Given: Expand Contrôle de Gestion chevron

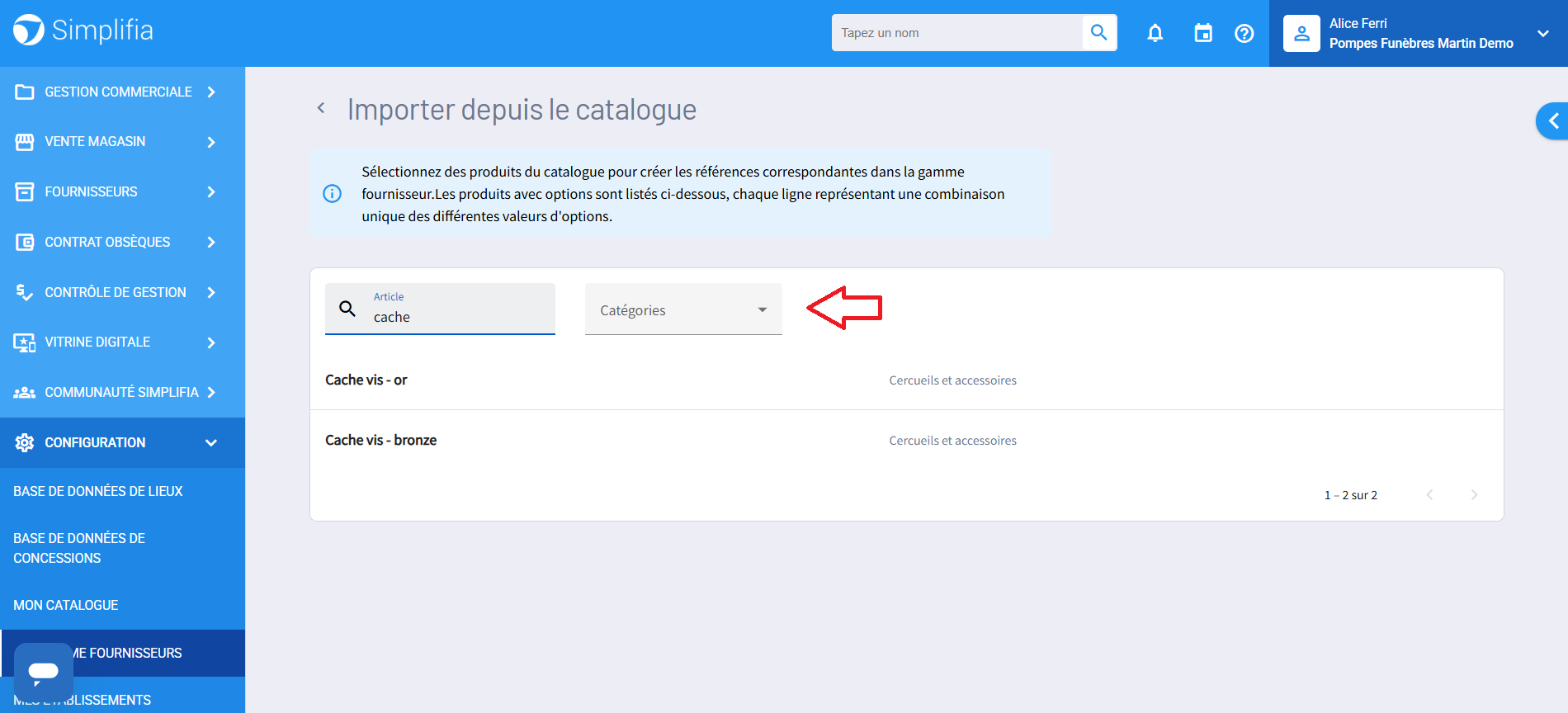Looking at the screenshot, I should tap(211, 292).
